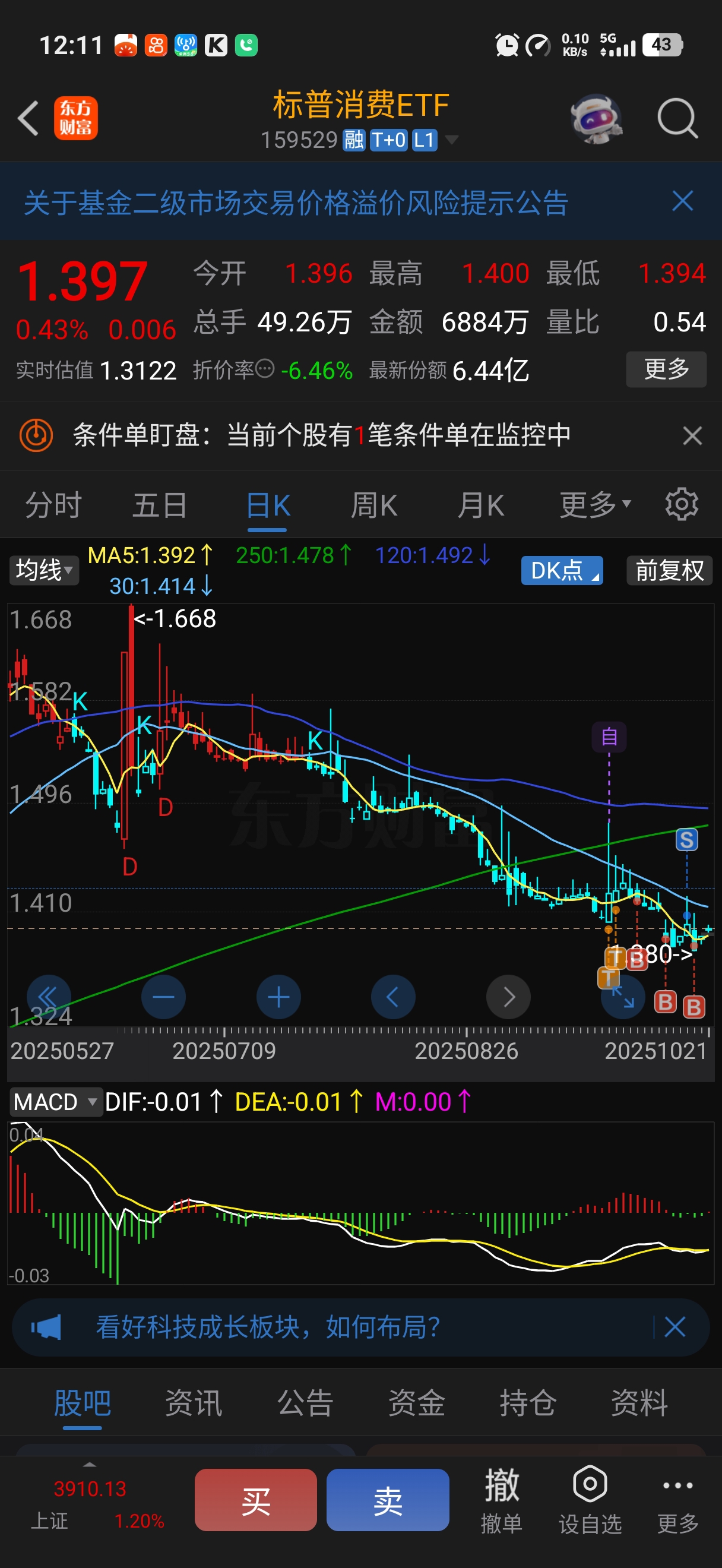Image resolution: width=722 pixels, height=1568 pixels.
Task: Open the 资金 capital tab
Action: (x=417, y=1403)
